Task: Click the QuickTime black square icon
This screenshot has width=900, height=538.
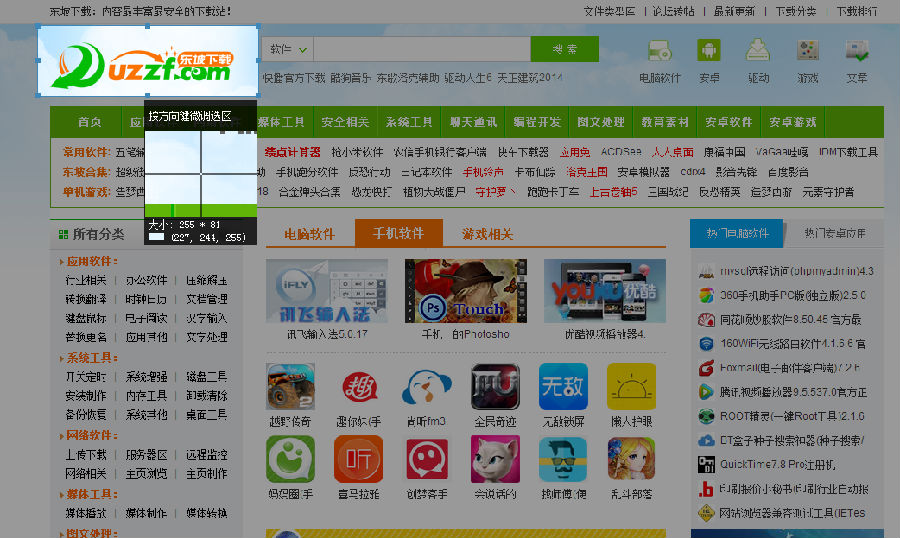Action: pos(706,465)
